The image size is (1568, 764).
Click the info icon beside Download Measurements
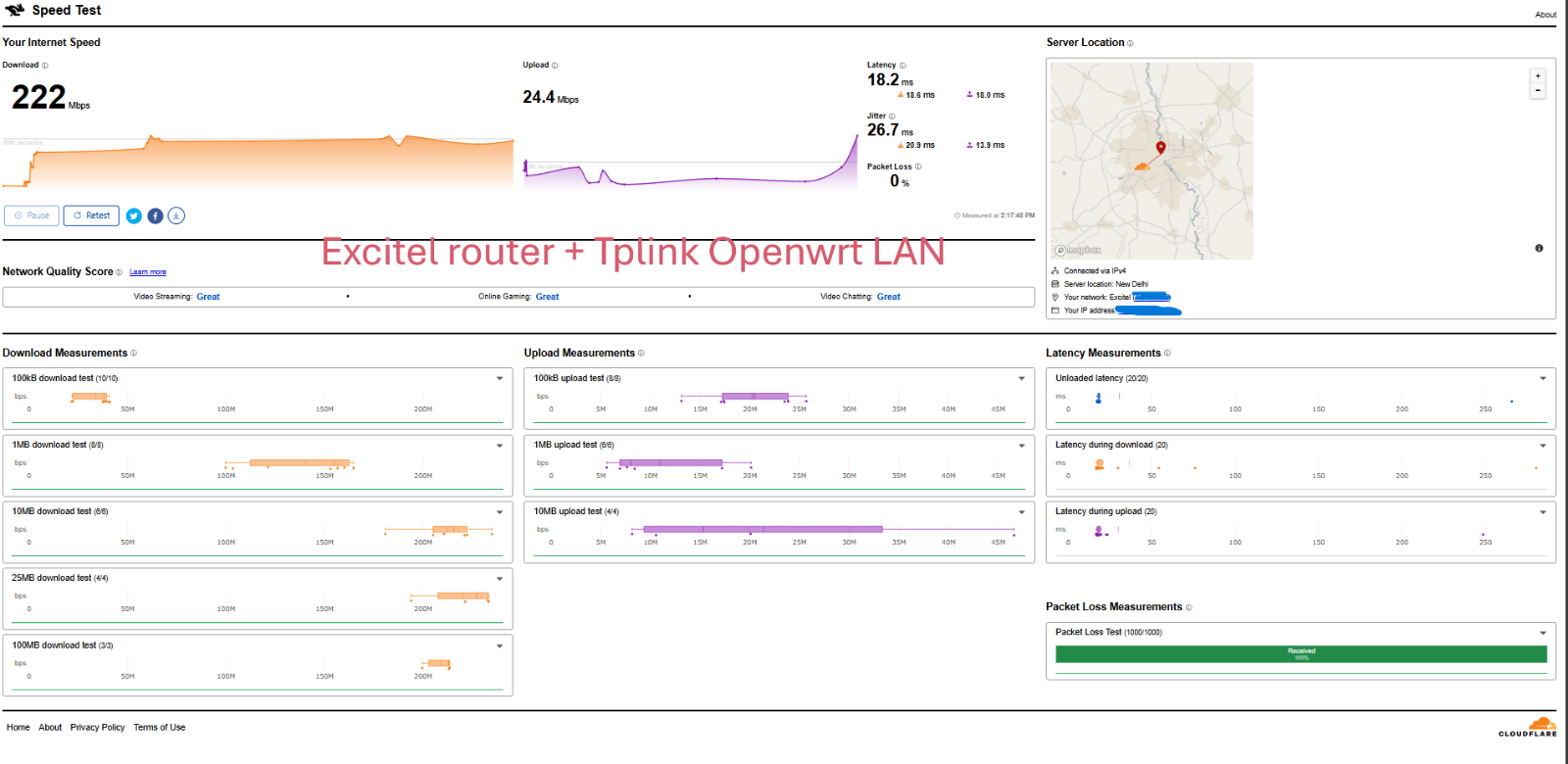pos(133,354)
